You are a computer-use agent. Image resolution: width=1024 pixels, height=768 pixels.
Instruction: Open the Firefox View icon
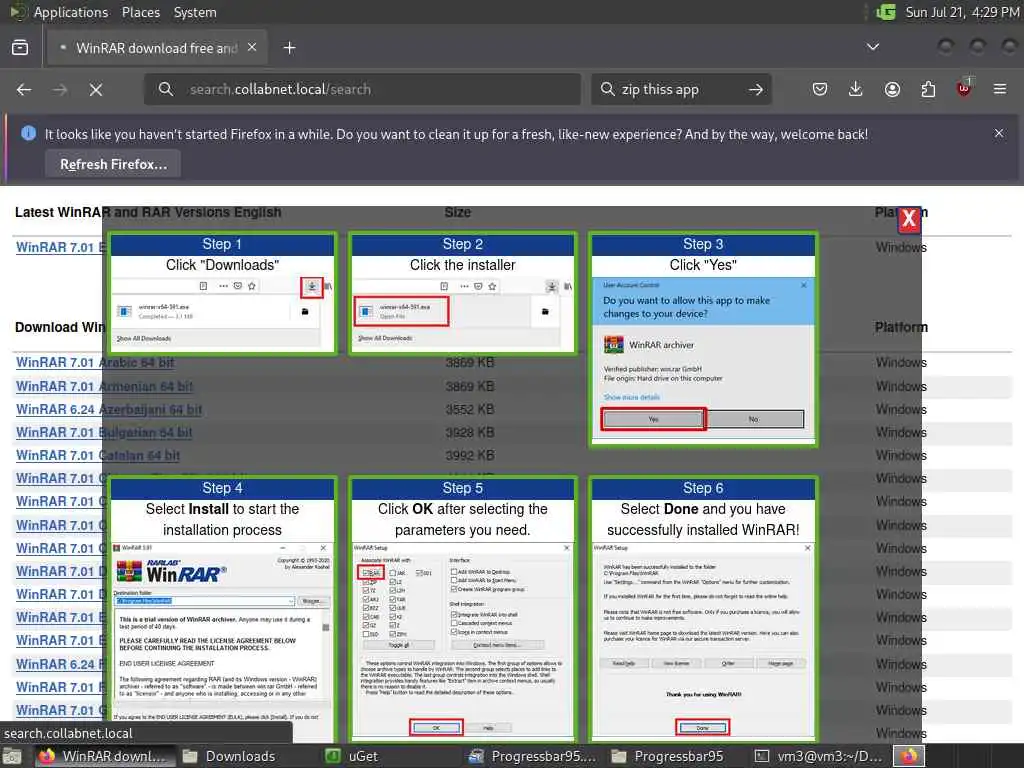[x=20, y=48]
